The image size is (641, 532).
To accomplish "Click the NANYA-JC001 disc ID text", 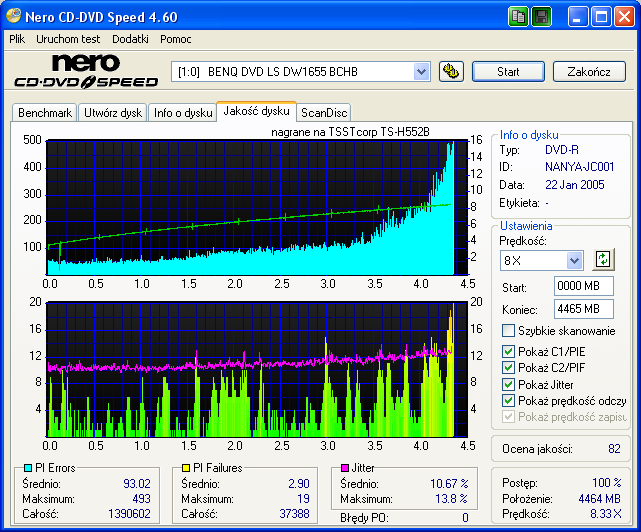I will [x=579, y=167].
